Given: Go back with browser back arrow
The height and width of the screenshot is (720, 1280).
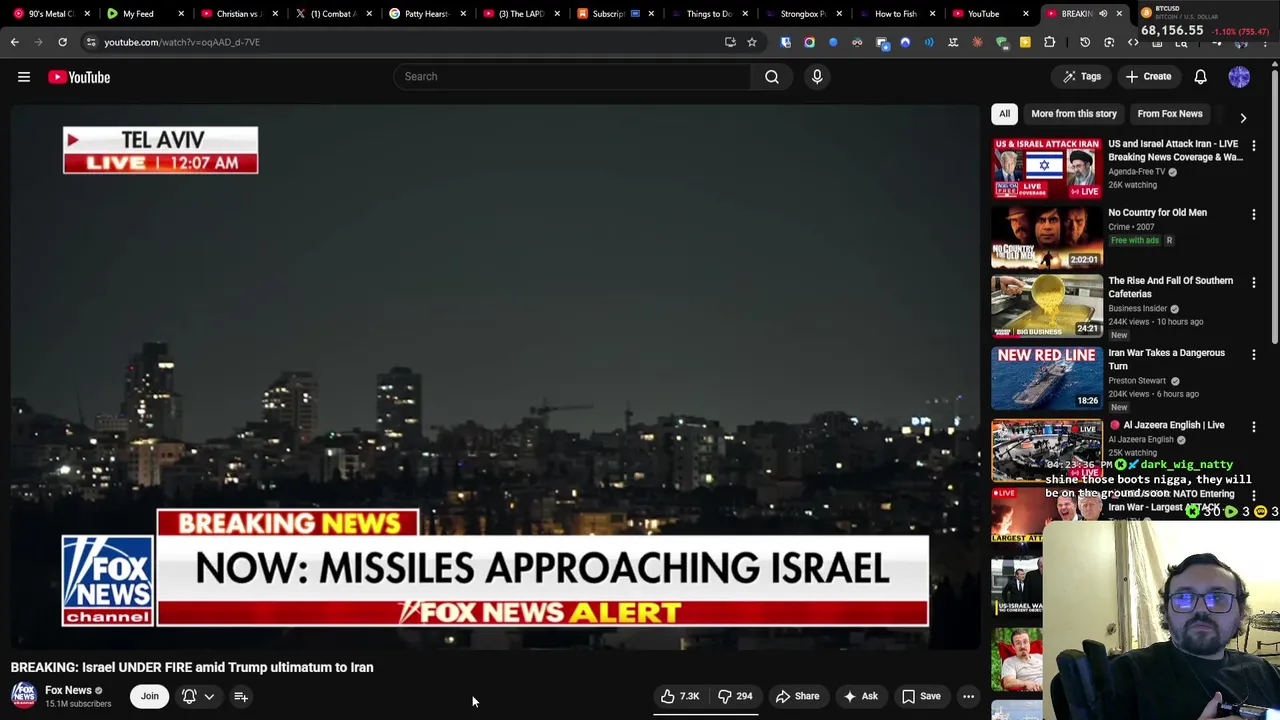Looking at the screenshot, I should pos(15,42).
